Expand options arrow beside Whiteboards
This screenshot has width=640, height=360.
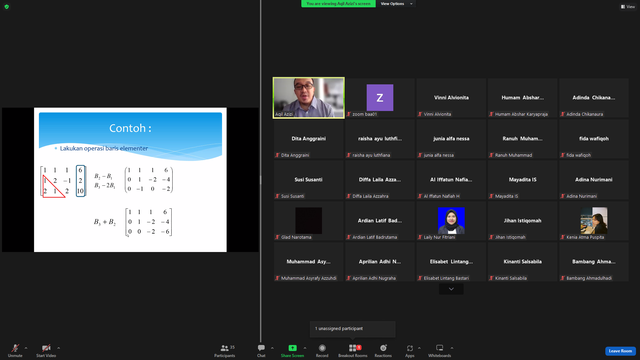(x=452, y=348)
